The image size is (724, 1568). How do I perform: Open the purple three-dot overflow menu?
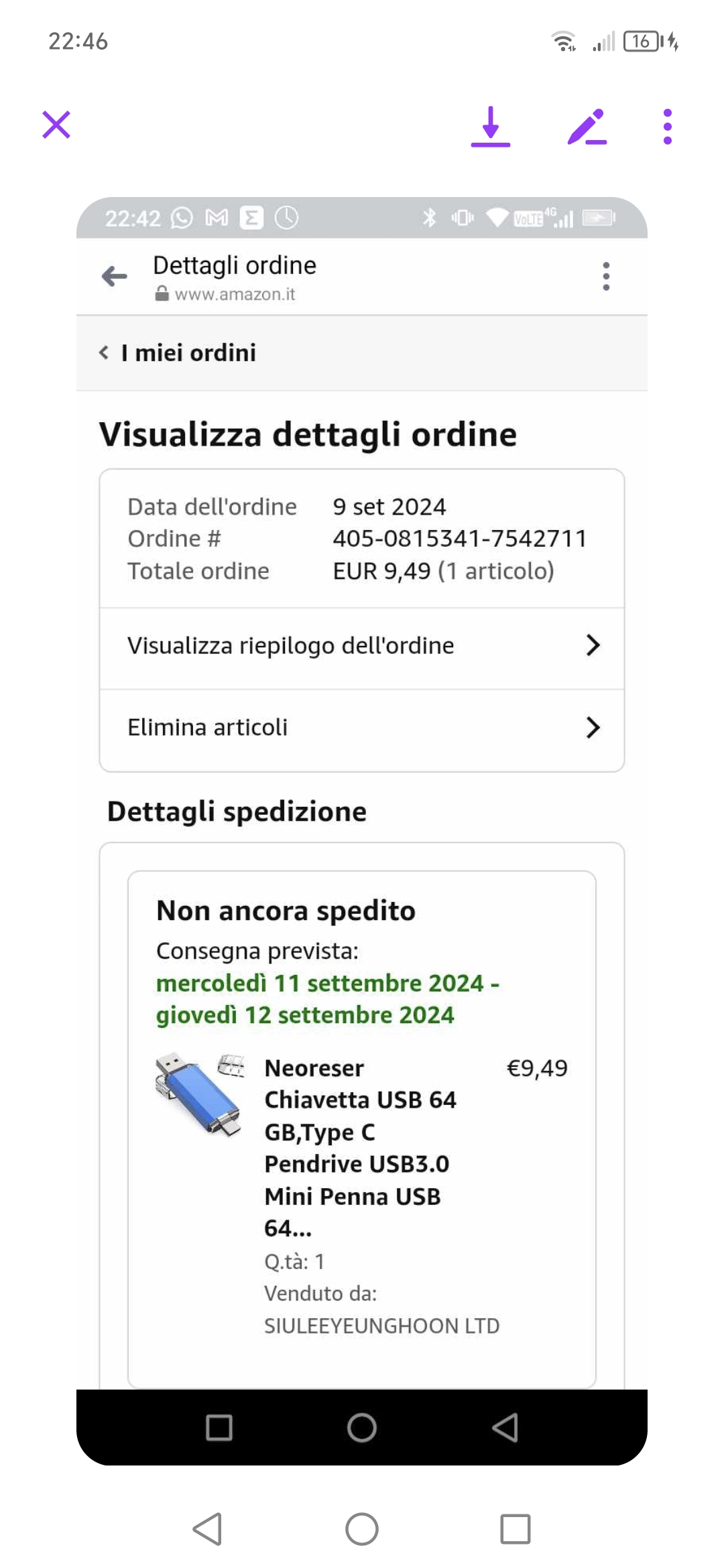coord(667,127)
